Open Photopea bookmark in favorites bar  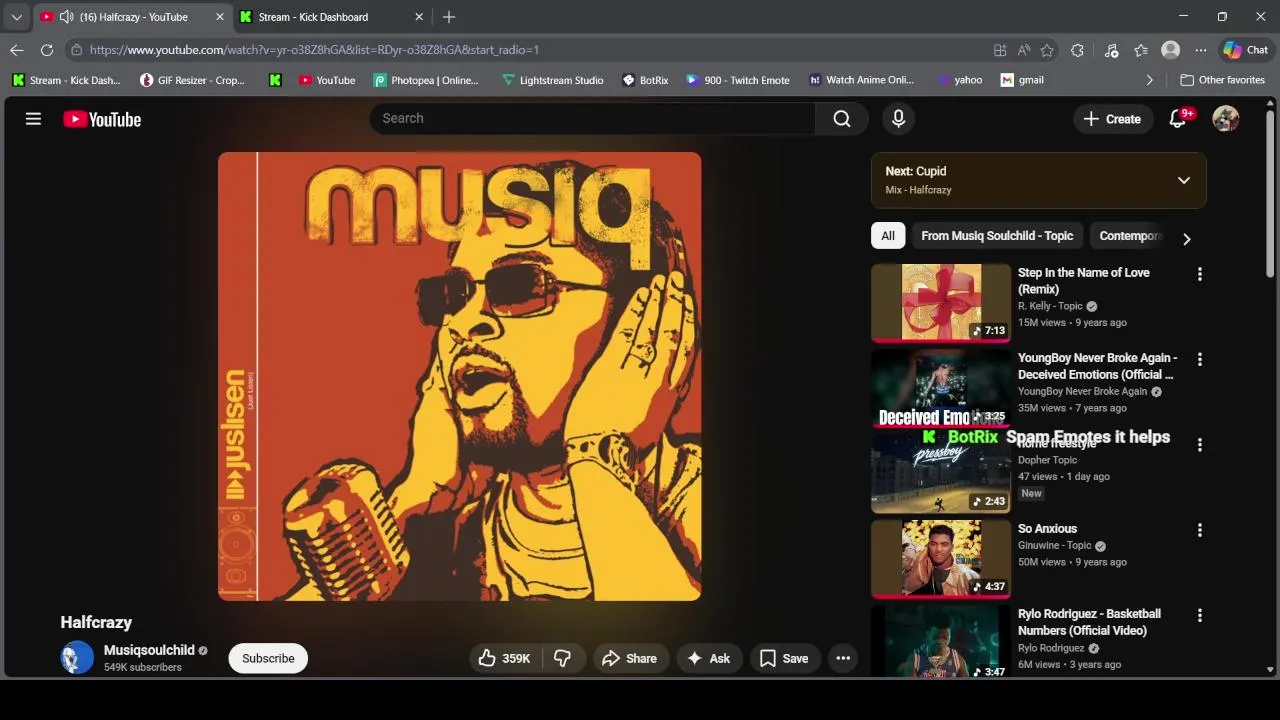(426, 80)
